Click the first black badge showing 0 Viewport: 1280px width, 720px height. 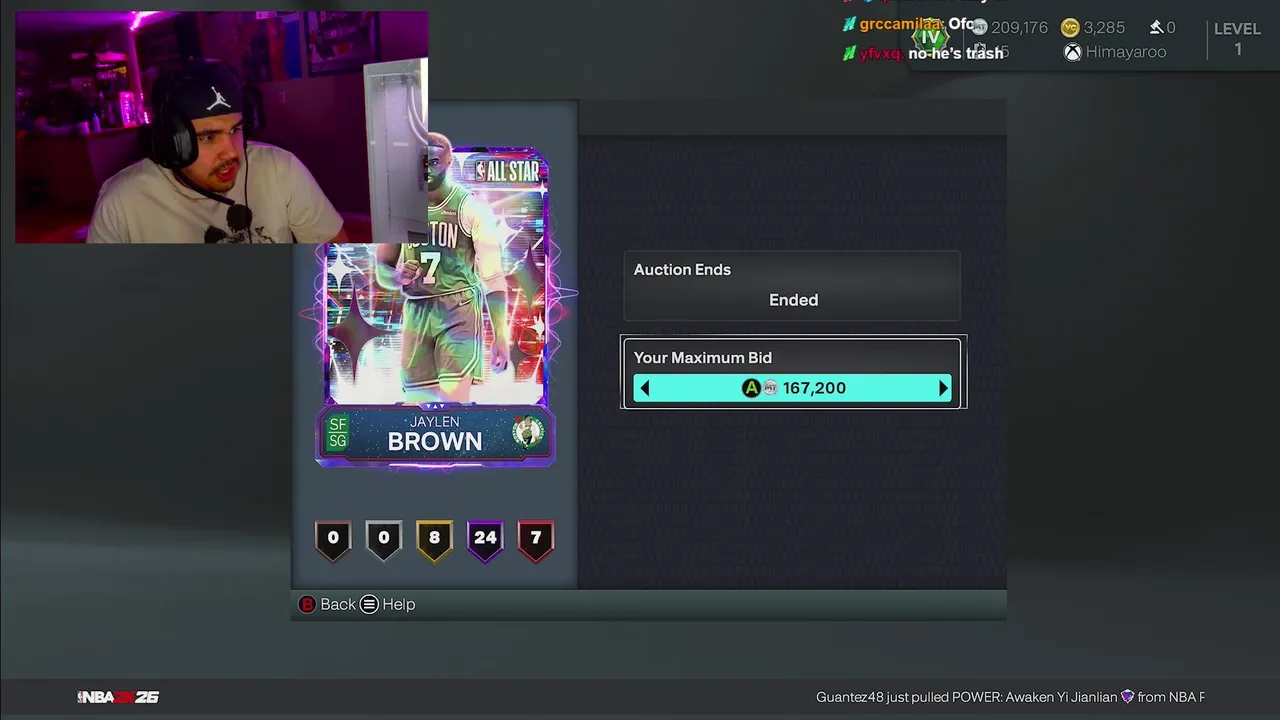tap(333, 539)
